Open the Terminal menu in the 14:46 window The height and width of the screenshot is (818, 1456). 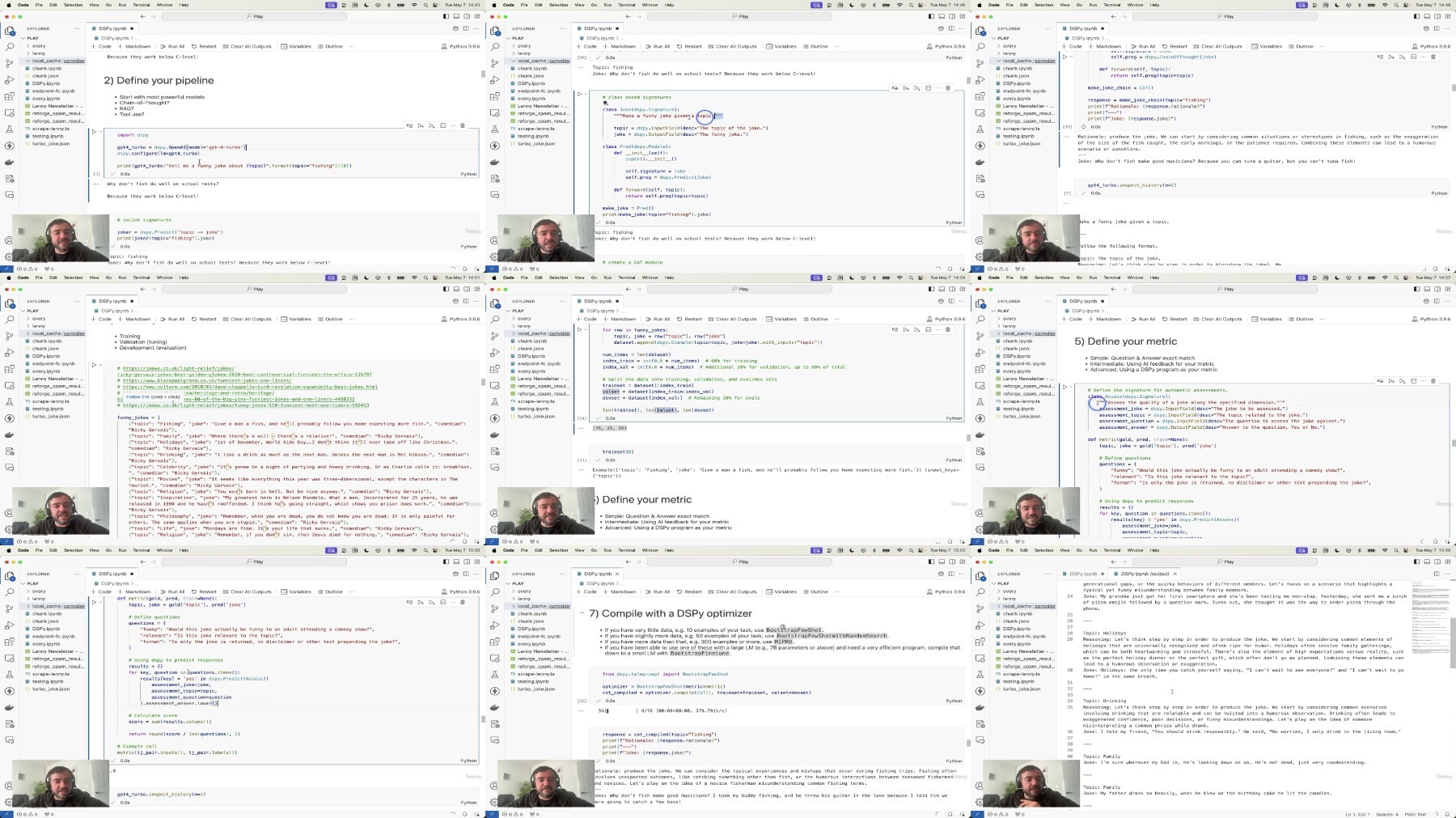click(x=627, y=5)
